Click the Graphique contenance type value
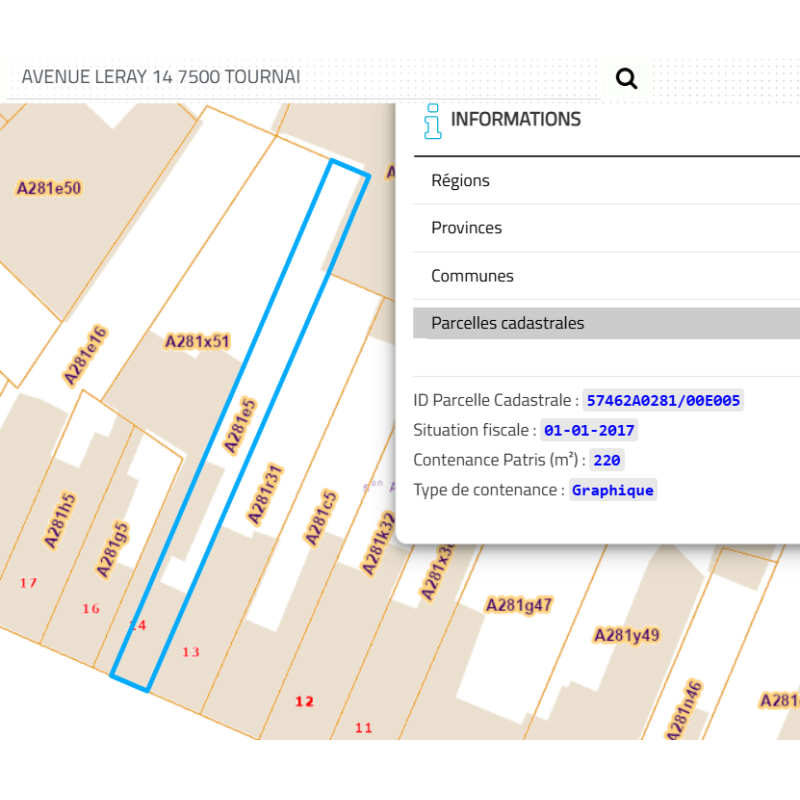 coord(612,490)
